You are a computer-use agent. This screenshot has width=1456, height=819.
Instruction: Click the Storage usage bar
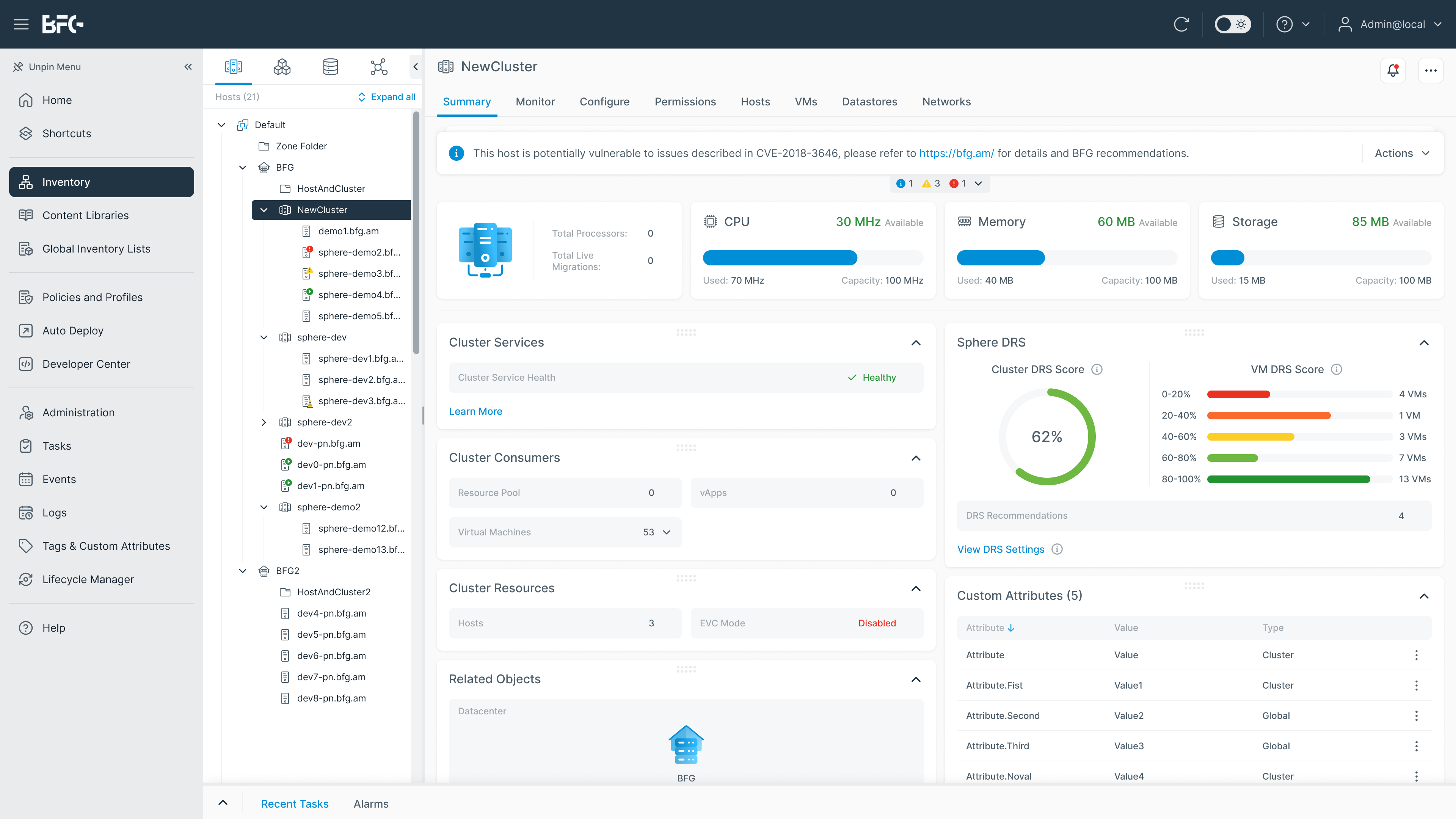[x=1321, y=258]
